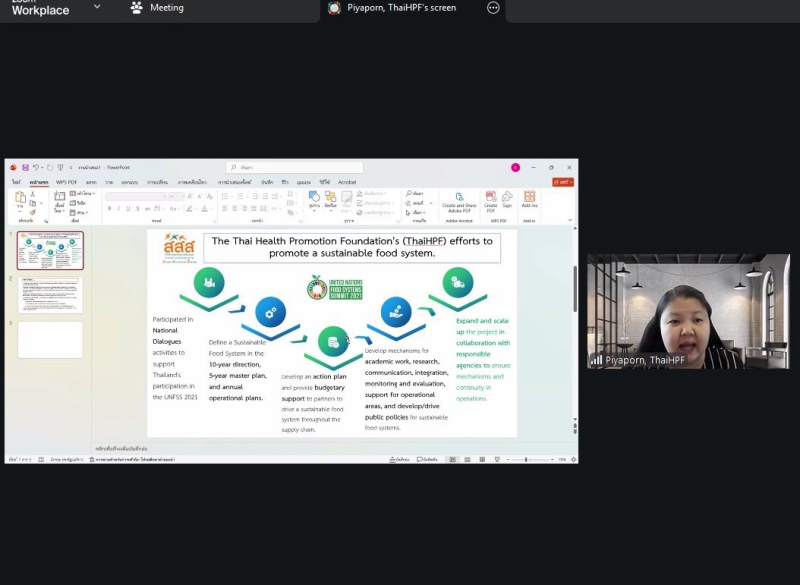
Task: Collapse the ribbon using the chevron at right
Action: [570, 220]
